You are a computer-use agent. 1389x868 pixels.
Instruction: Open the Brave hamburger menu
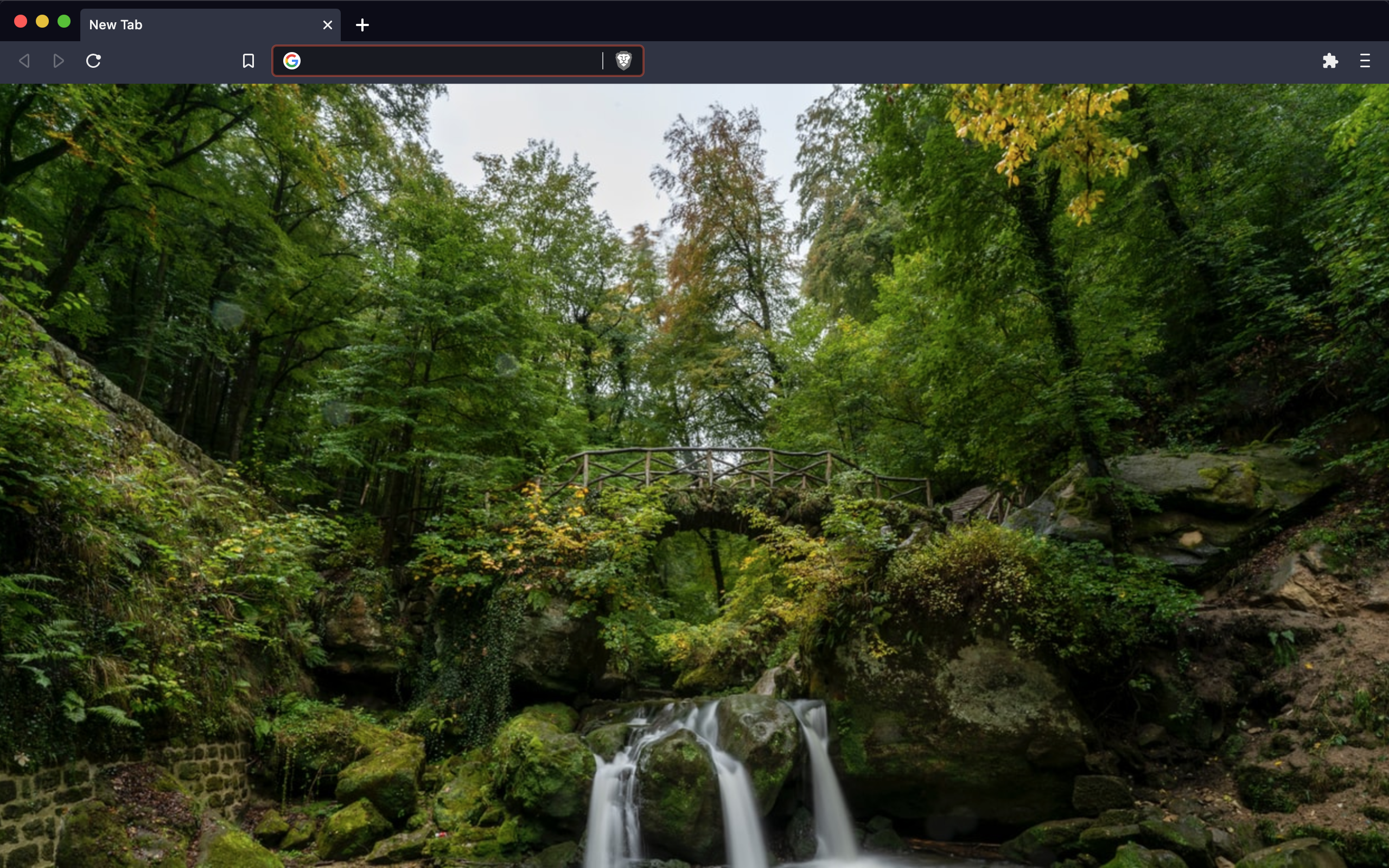pos(1365,60)
